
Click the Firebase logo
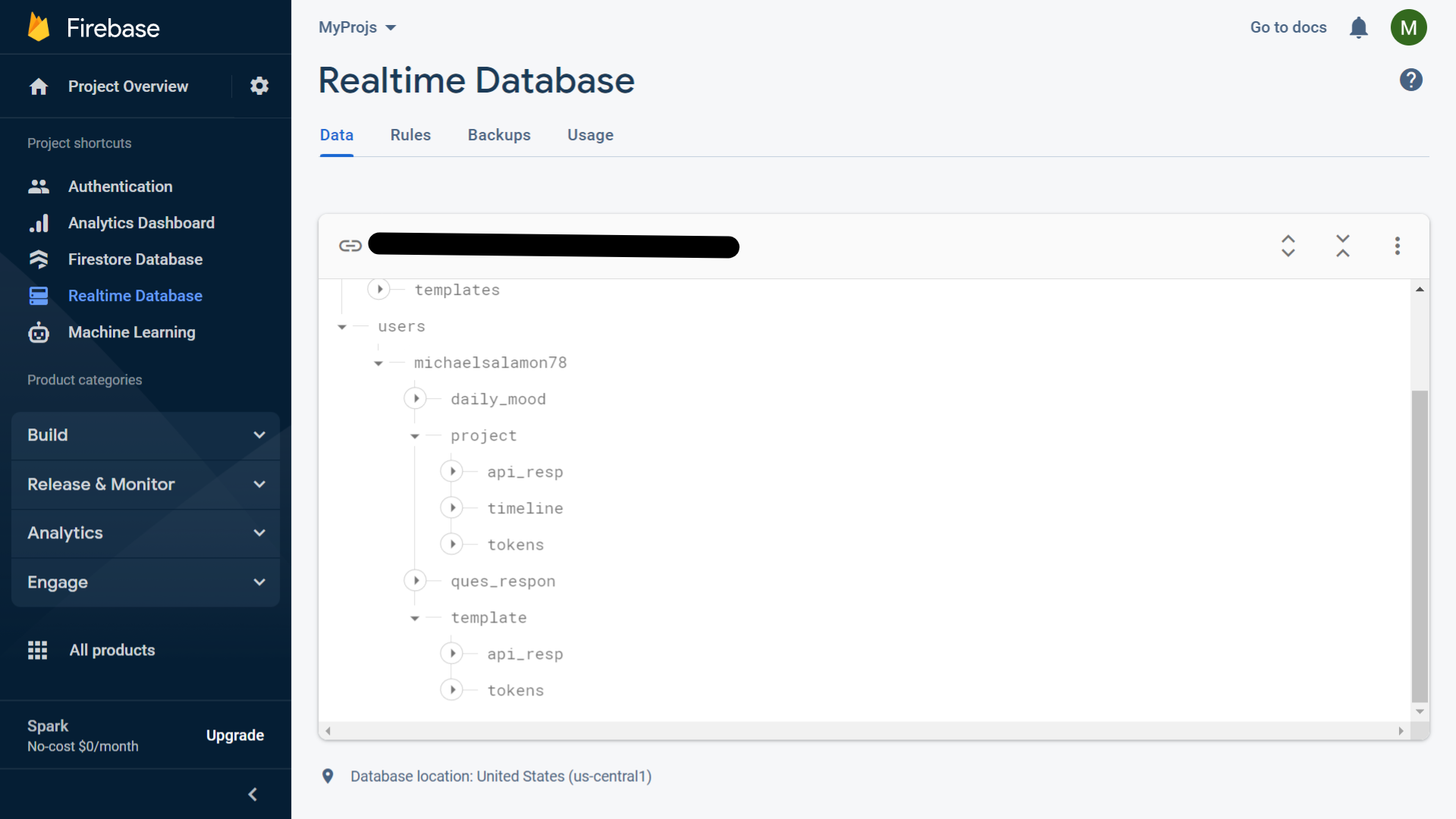pos(94,27)
